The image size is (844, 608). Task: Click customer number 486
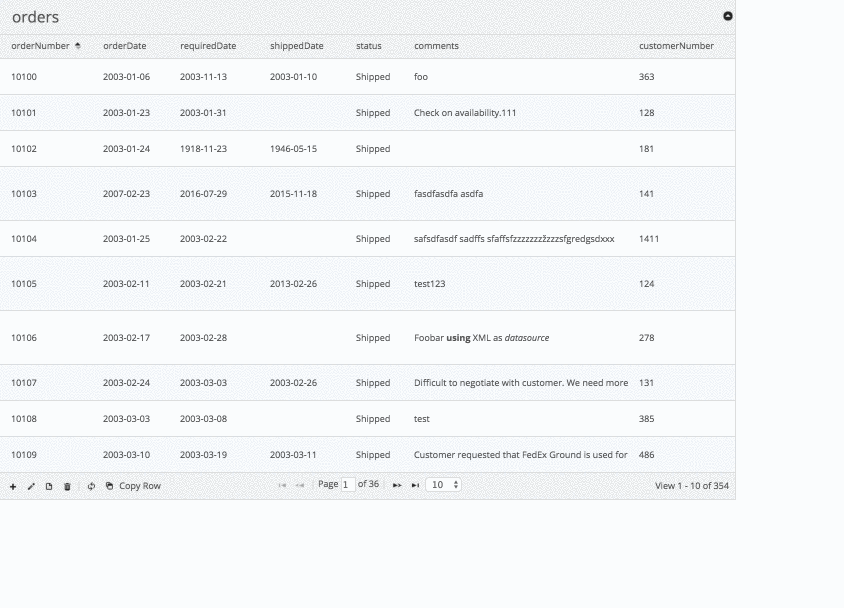coord(646,455)
